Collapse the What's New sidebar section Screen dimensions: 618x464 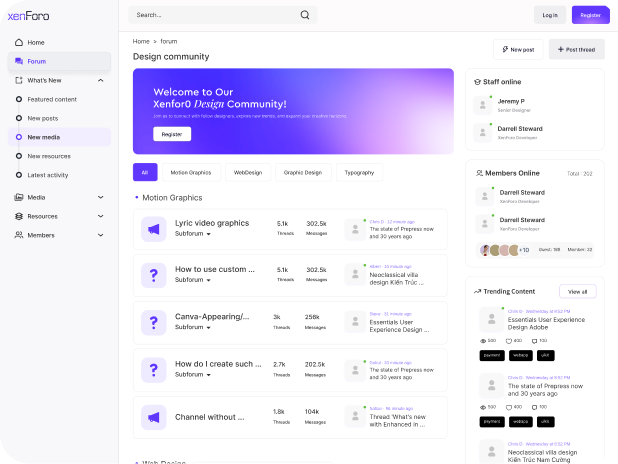(100, 80)
